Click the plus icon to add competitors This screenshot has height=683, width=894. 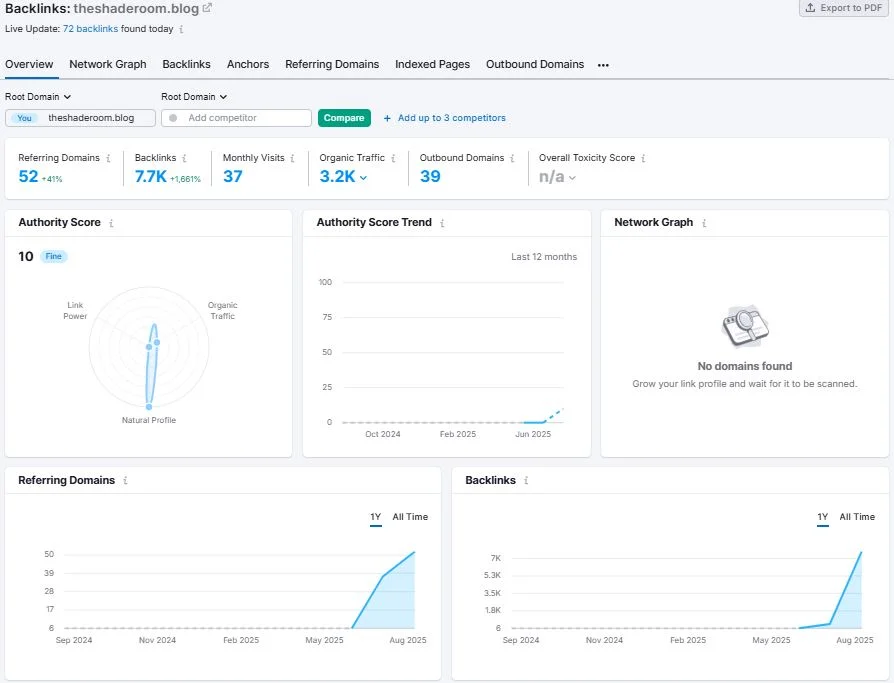click(x=387, y=118)
